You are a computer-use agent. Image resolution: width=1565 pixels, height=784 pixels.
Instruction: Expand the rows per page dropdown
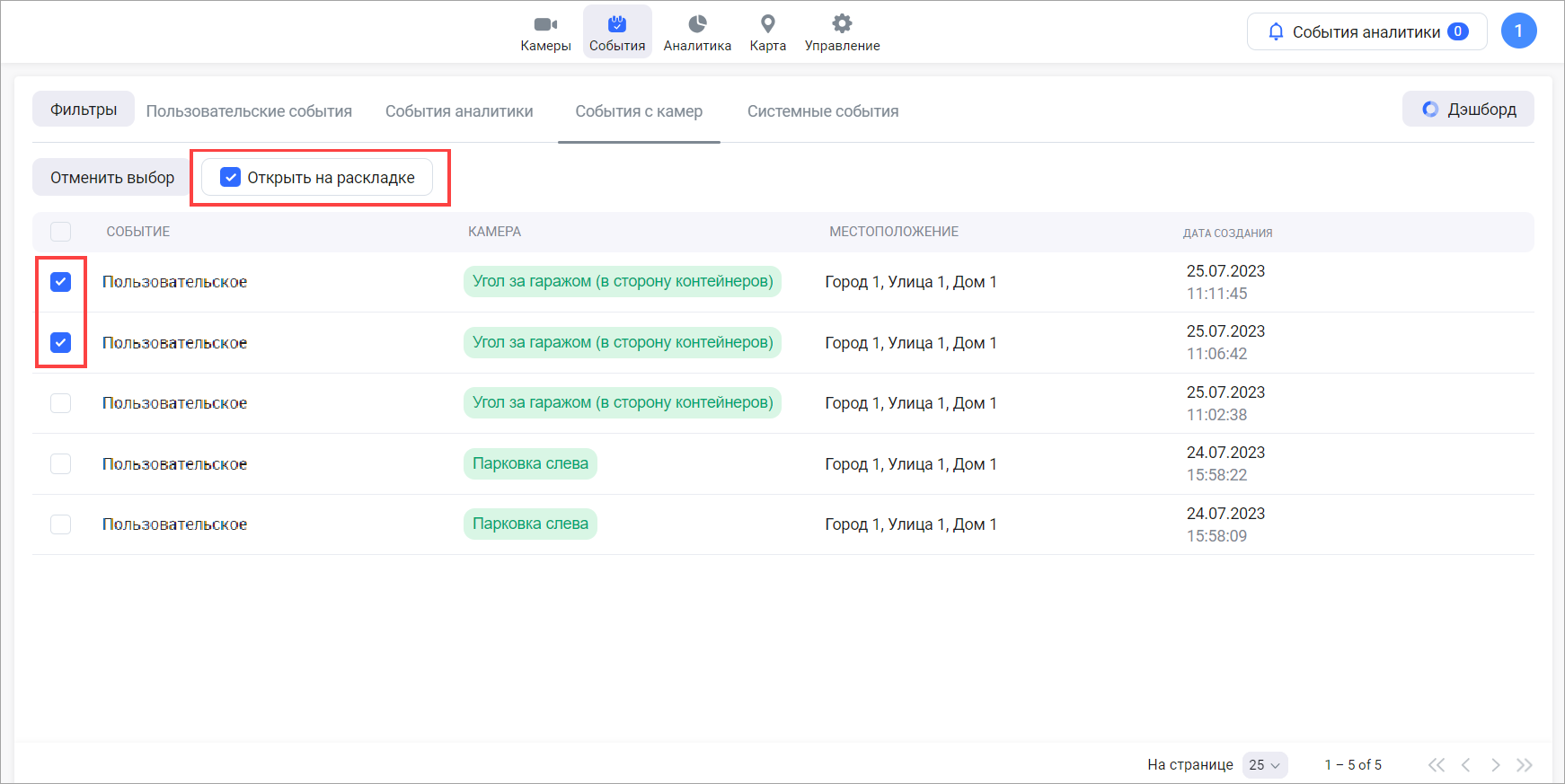[1265, 765]
